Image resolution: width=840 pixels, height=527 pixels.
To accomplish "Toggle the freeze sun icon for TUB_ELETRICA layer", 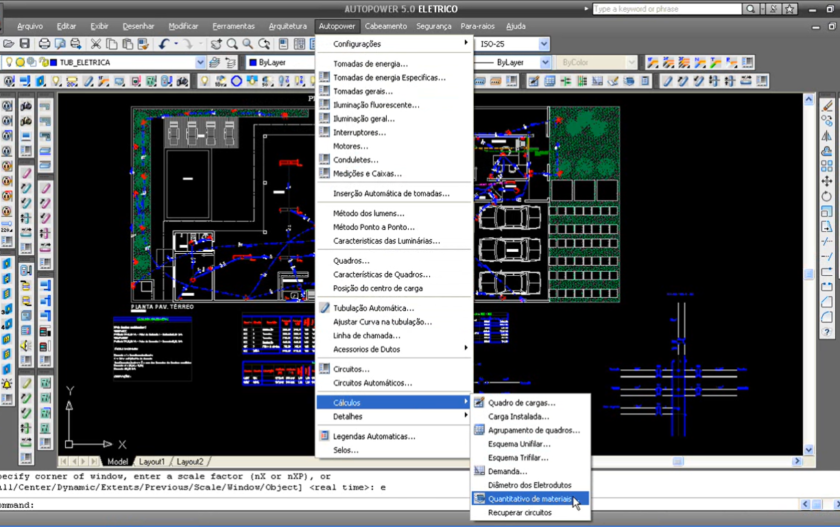I will click(20, 62).
